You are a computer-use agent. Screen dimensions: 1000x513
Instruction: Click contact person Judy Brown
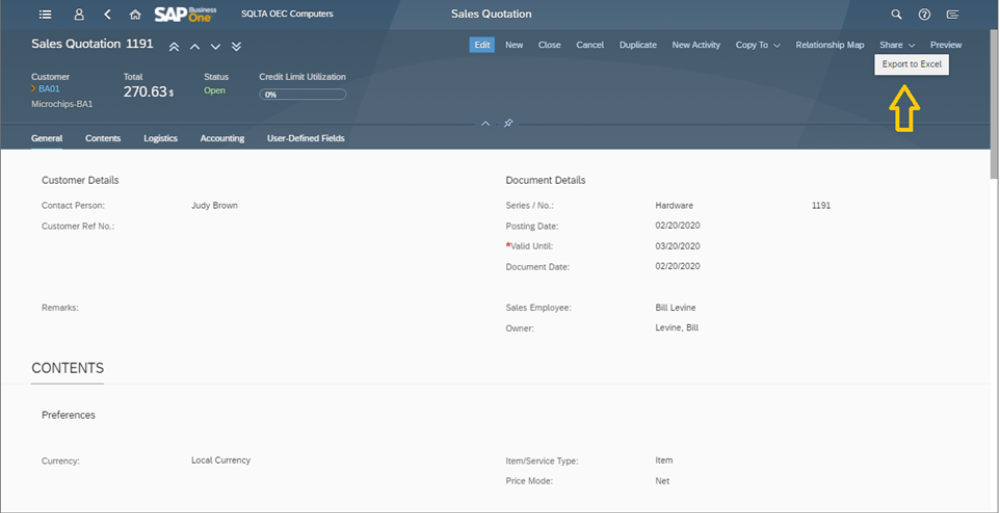214,205
